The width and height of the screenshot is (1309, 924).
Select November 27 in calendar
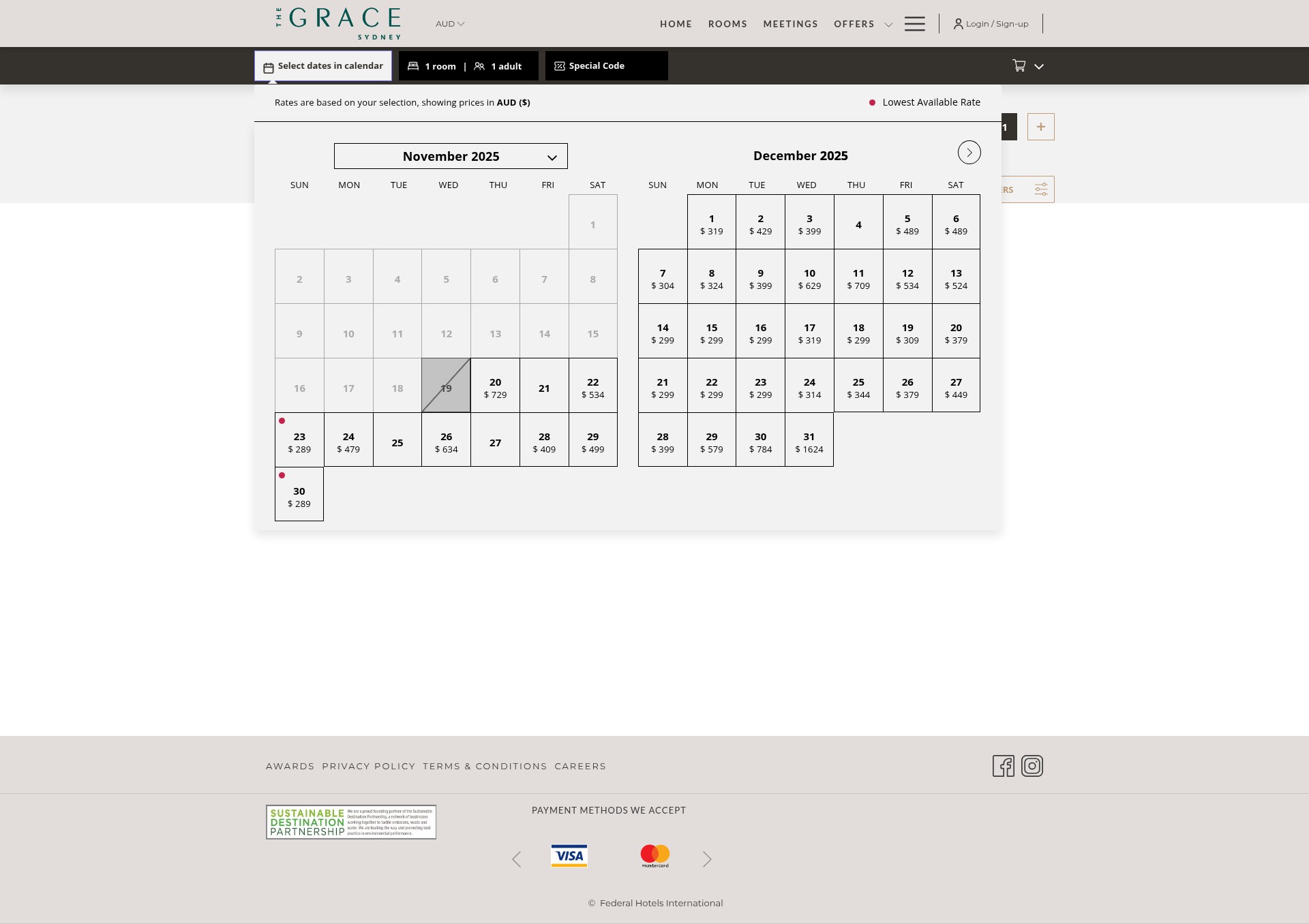pos(495,440)
